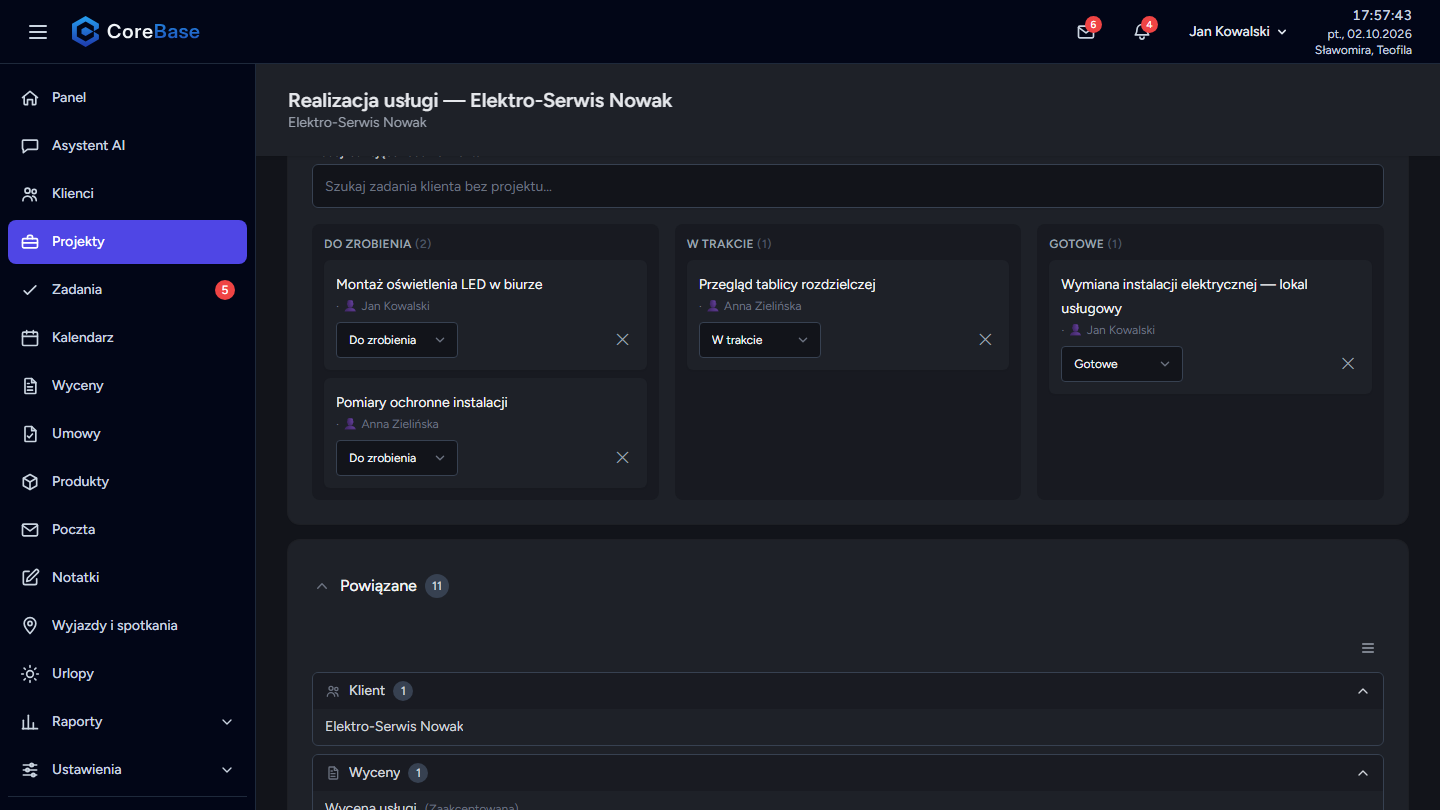Image resolution: width=1440 pixels, height=810 pixels.
Task: Open the Powiązane list options icon
Action: 1368,648
